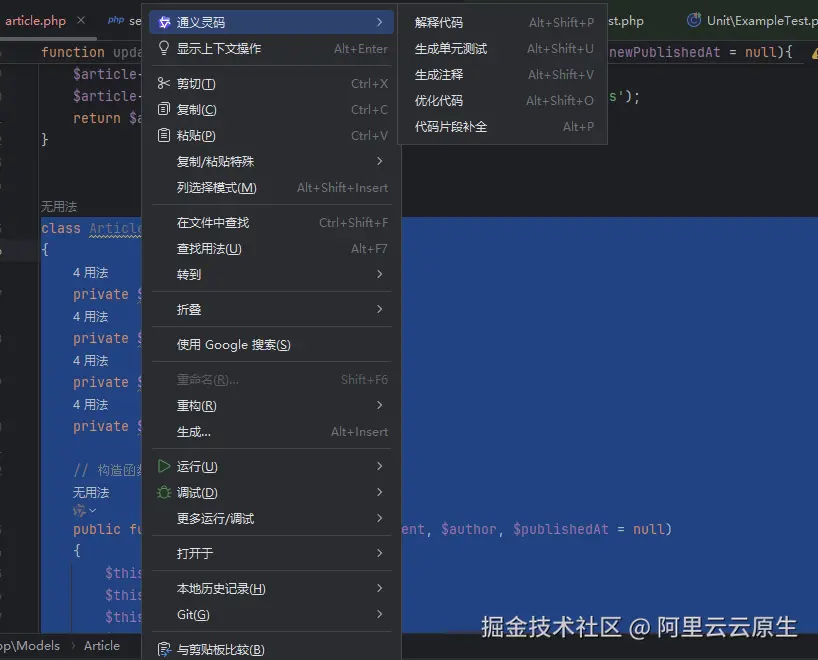Click 优化代码 in the submenu
The width and height of the screenshot is (818, 660).
(x=502, y=100)
